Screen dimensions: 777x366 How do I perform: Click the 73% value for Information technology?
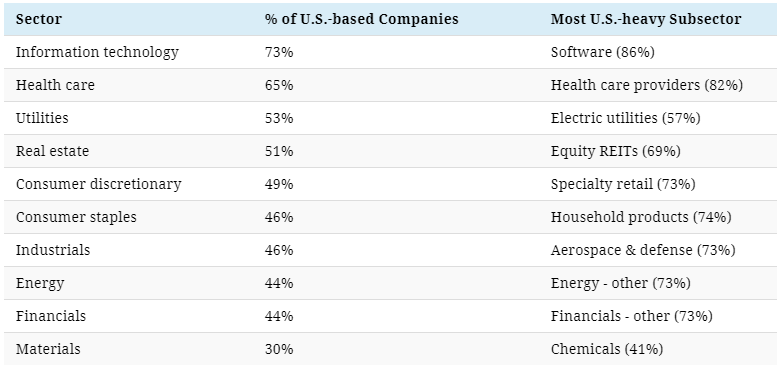click(279, 52)
